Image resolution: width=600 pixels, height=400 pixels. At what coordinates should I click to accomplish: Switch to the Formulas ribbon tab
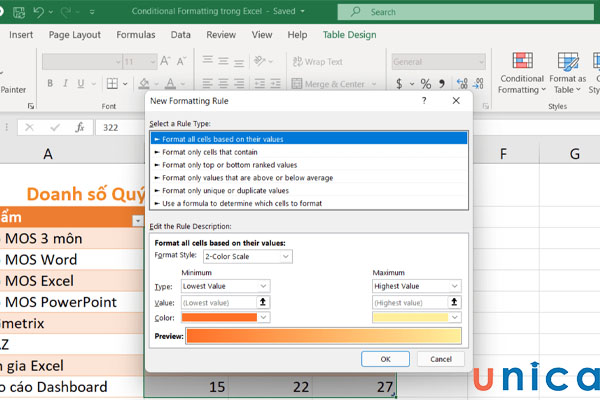click(135, 34)
